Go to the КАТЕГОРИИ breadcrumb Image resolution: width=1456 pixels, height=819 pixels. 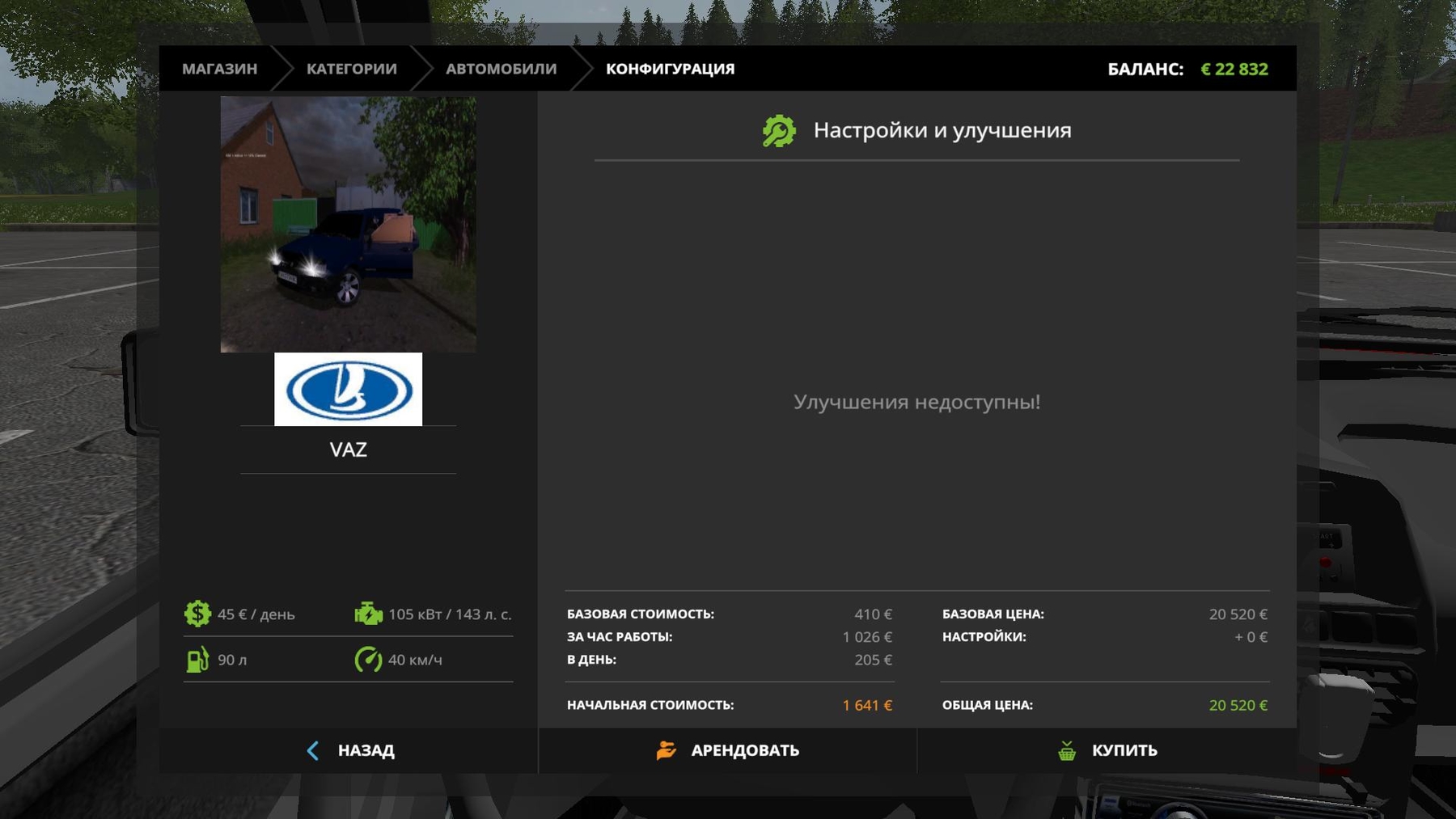pyautogui.click(x=351, y=69)
